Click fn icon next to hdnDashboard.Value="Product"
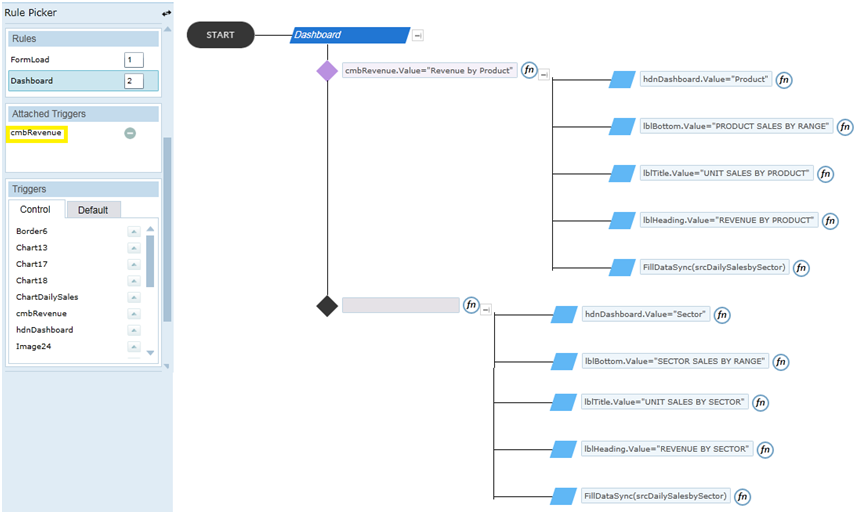The height and width of the screenshot is (514, 859). click(x=784, y=80)
